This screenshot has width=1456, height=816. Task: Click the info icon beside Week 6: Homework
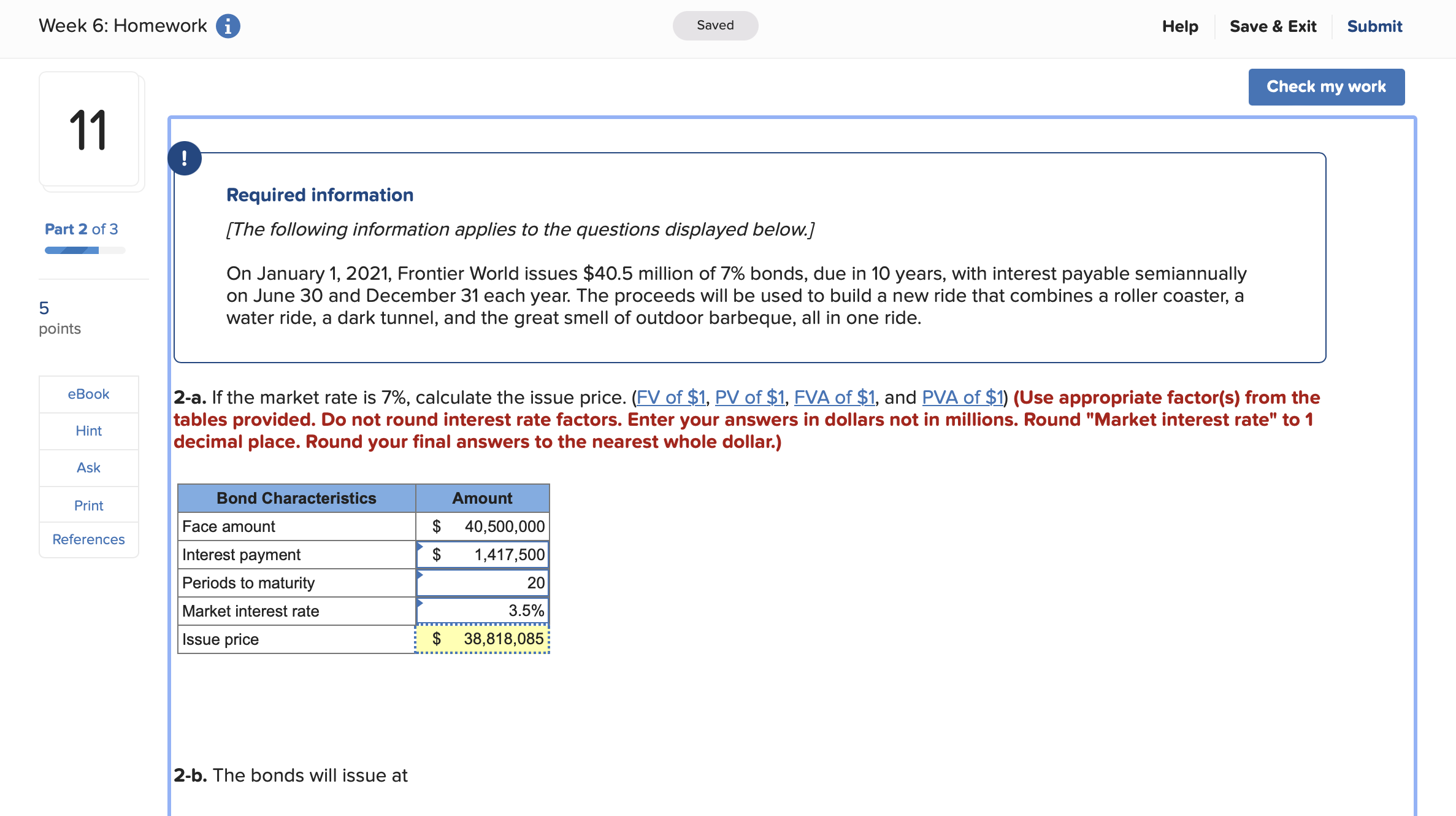[x=227, y=25]
